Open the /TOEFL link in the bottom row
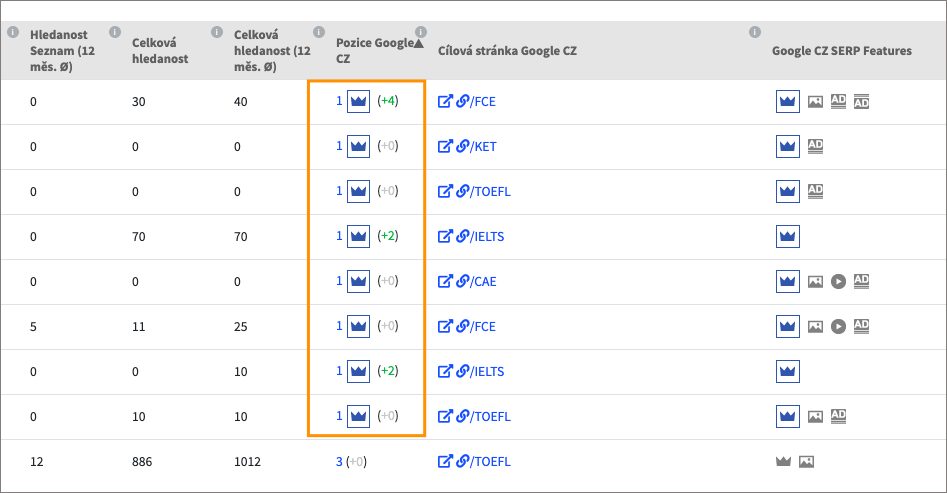Image resolution: width=947 pixels, height=493 pixels. point(490,462)
